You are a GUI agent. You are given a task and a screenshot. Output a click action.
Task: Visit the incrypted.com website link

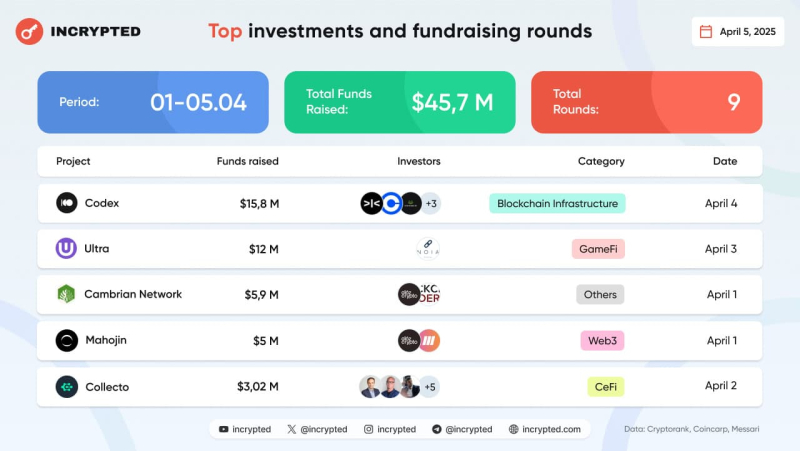pyautogui.click(x=544, y=429)
